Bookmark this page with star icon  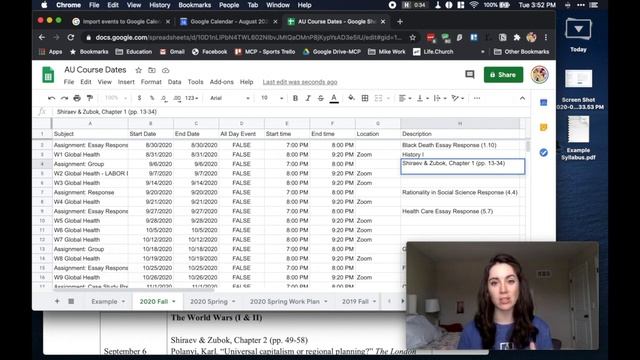pos(413,38)
